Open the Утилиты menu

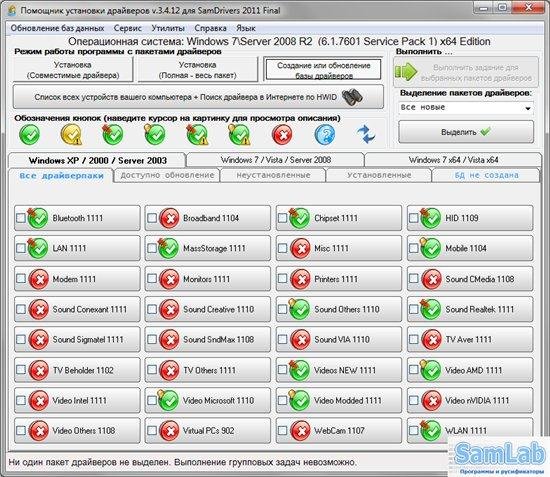(168, 28)
